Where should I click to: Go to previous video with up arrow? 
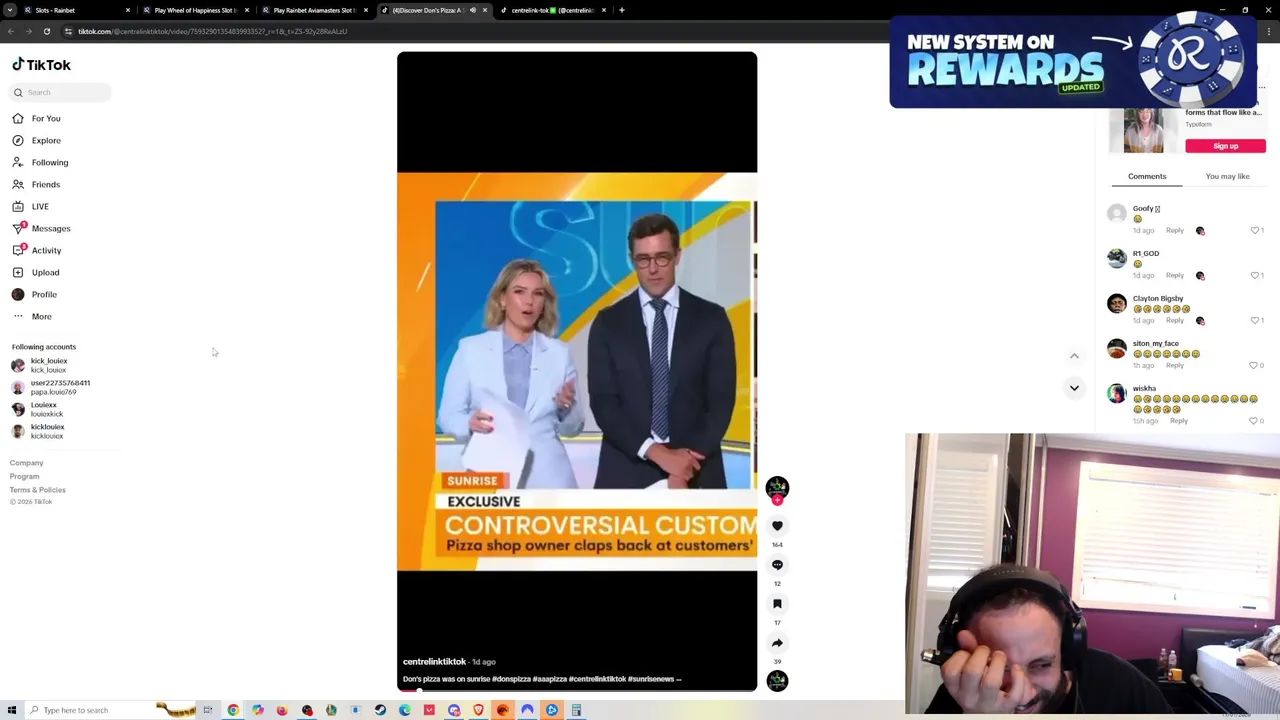click(x=1074, y=356)
